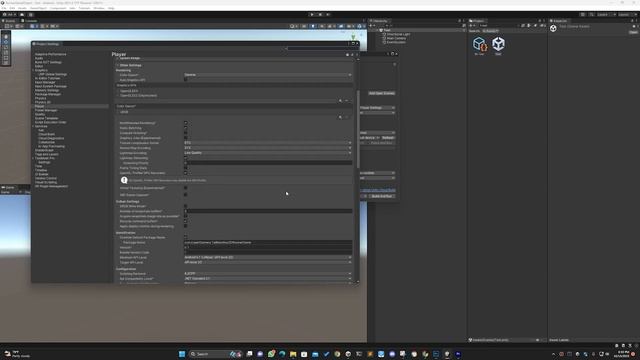
Task: Click the Step frame button
Action: click(x=328, y=15)
